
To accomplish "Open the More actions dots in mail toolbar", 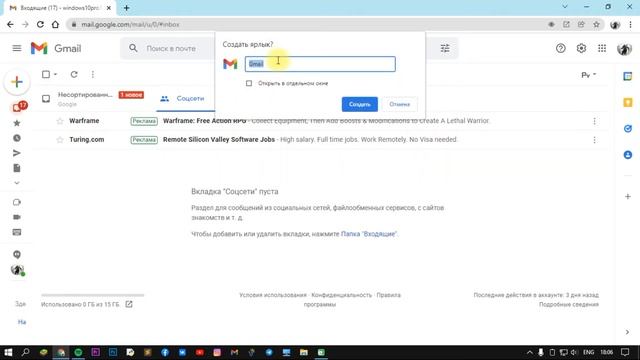I will pyautogui.click(x=93, y=74).
